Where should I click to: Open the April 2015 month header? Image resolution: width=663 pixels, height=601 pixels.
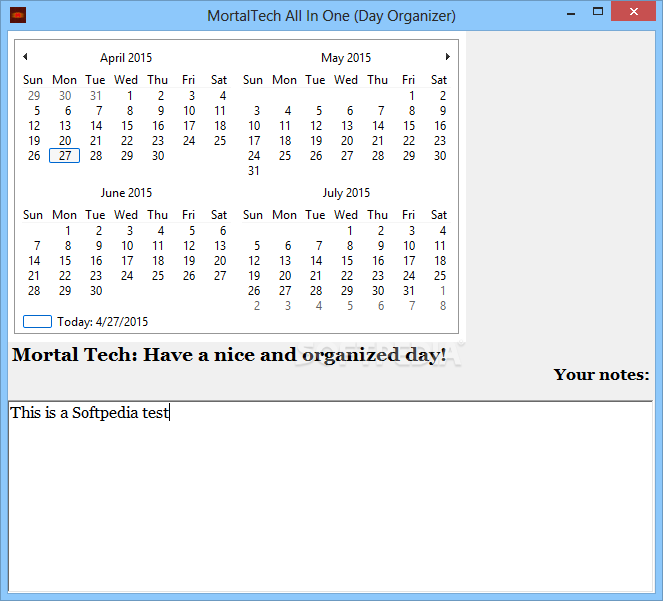click(x=126, y=58)
